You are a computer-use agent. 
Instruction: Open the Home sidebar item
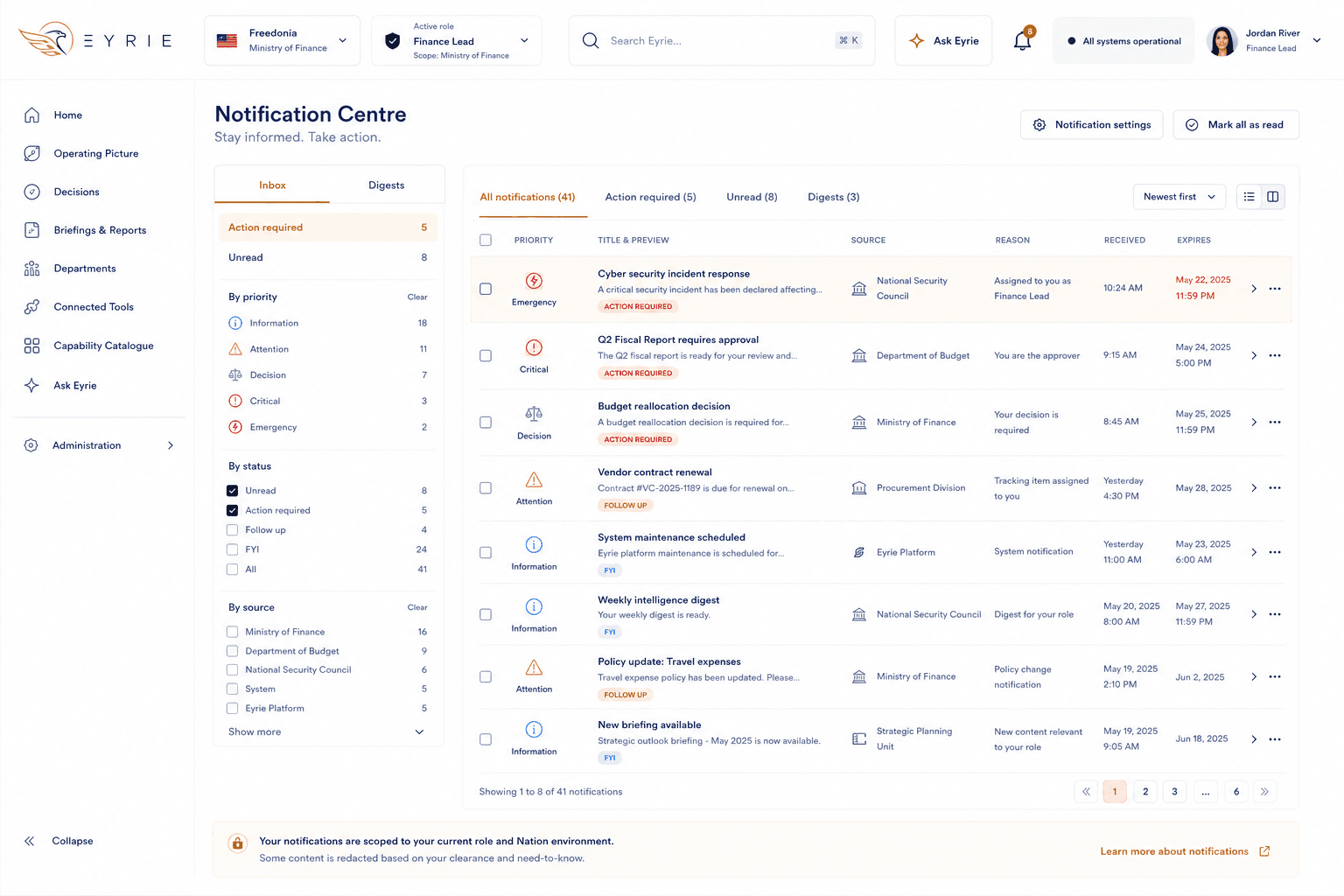coord(67,115)
